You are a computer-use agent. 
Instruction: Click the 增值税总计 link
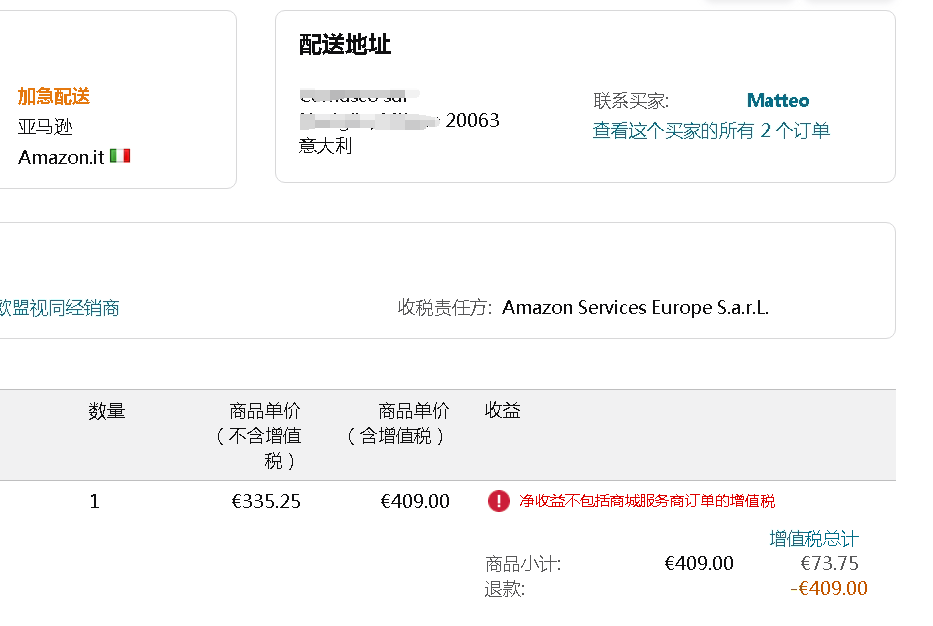(x=813, y=539)
